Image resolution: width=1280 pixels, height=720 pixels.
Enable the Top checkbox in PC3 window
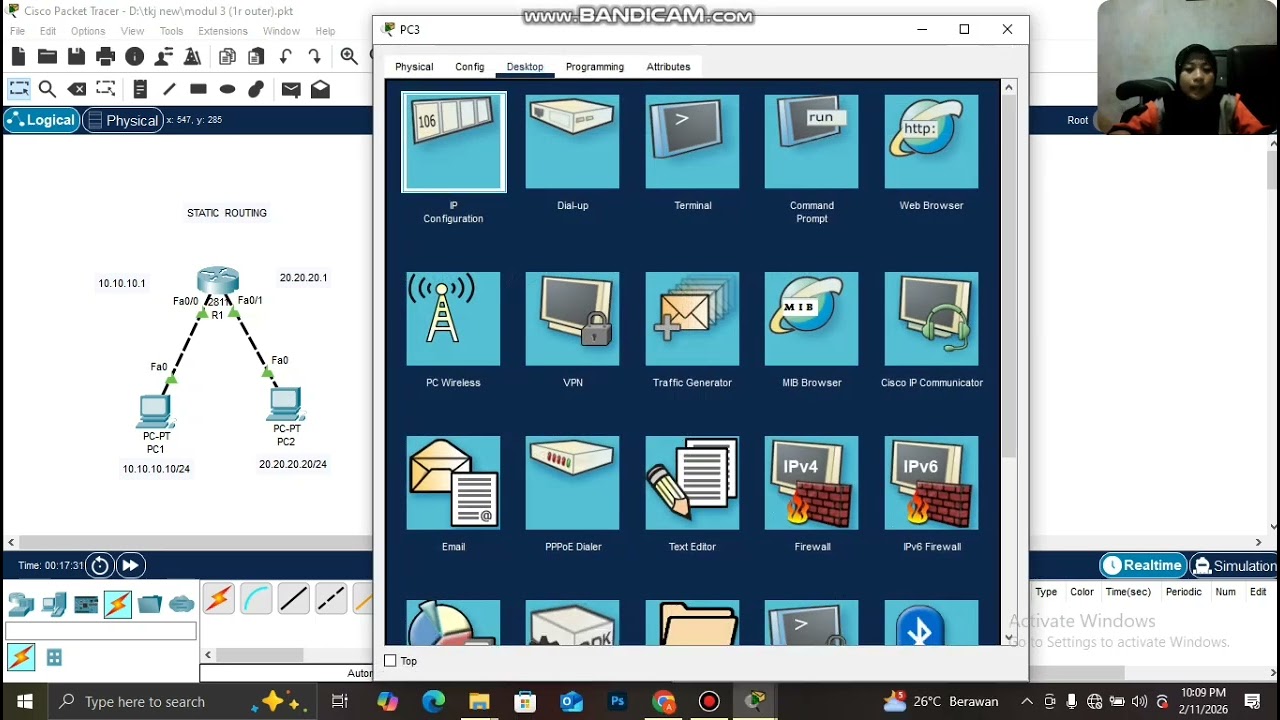pyautogui.click(x=390, y=661)
